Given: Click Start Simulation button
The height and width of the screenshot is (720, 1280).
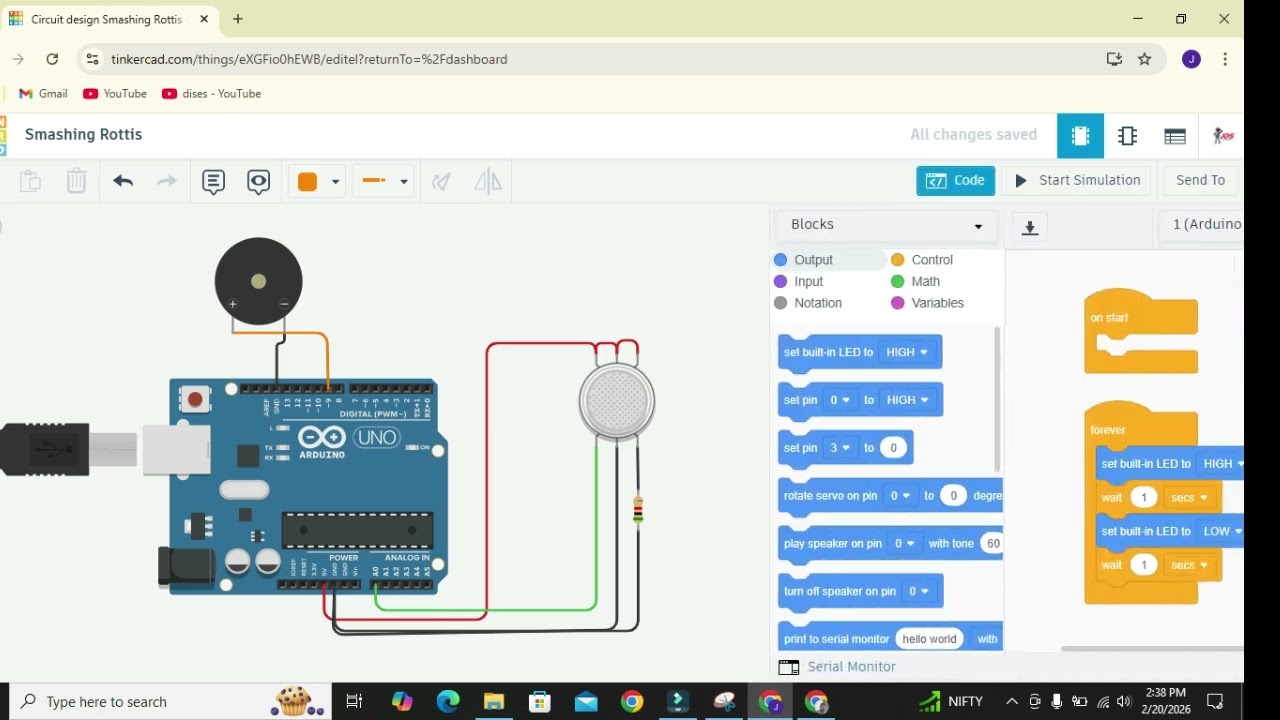Looking at the screenshot, I should click(x=1077, y=181).
